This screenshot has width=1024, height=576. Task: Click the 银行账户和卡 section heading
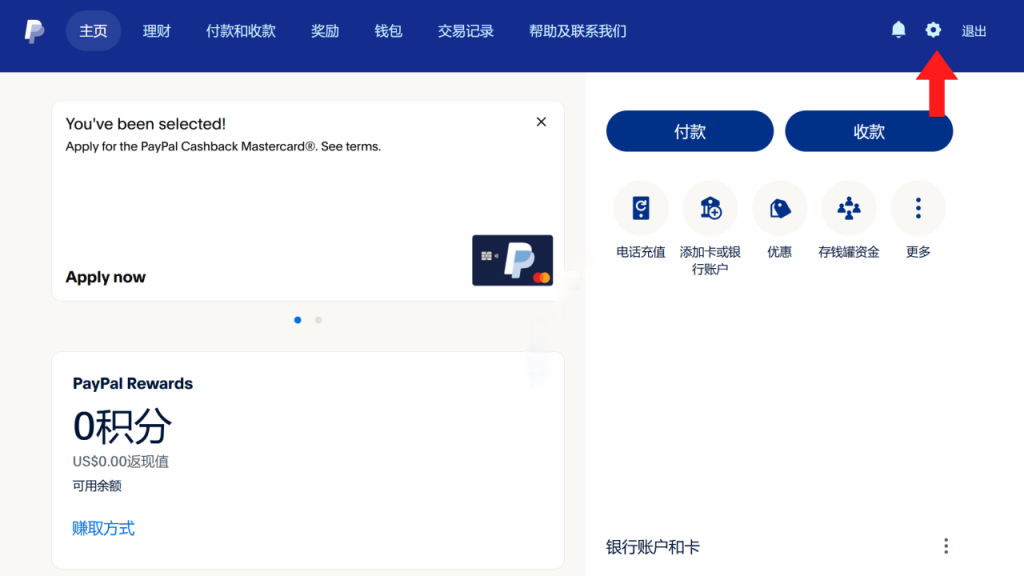click(652, 547)
